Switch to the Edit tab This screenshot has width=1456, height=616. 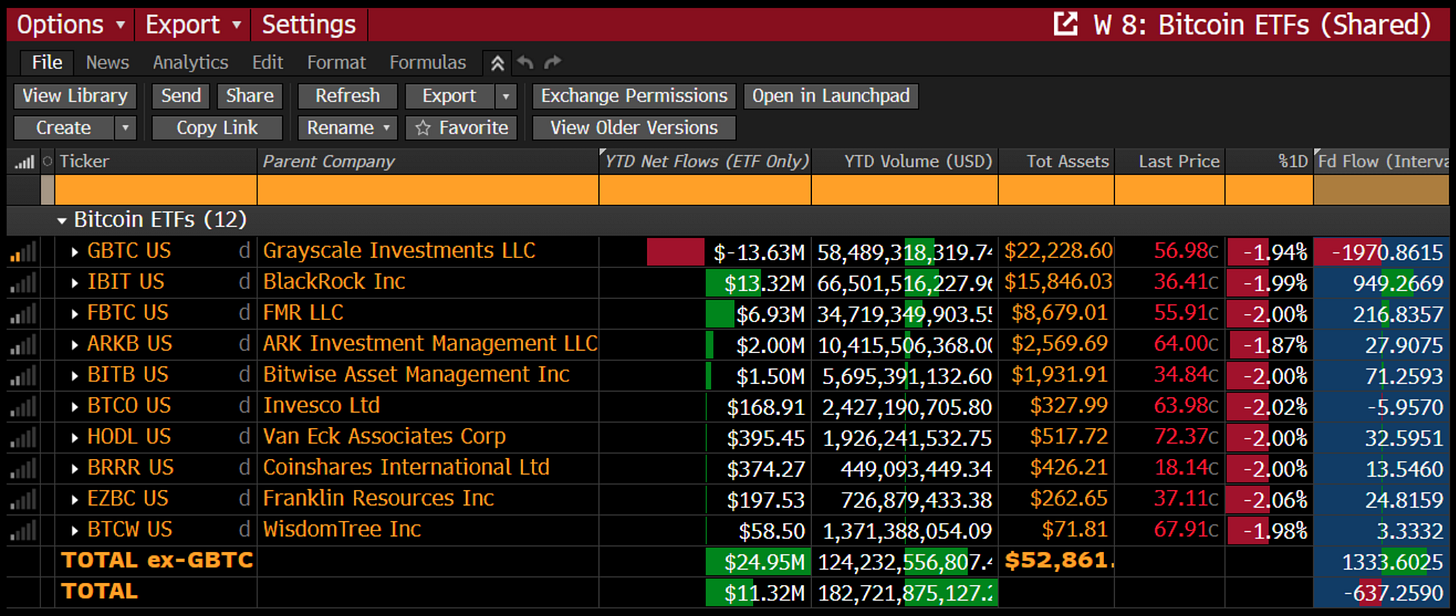coord(267,62)
